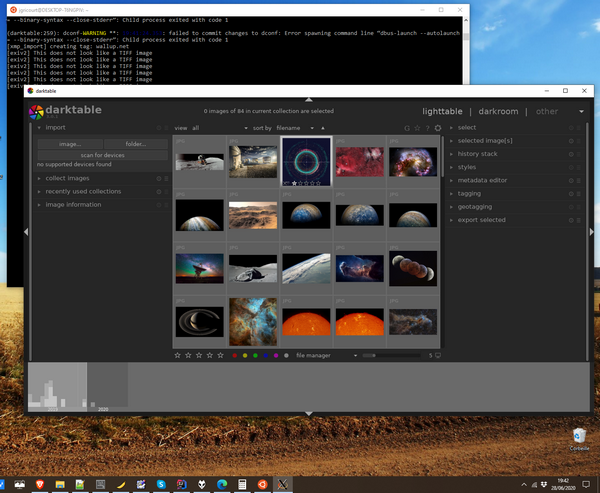Expand the styles module
Image resolution: width=600 pixels, height=493 pixels.
pos(451,167)
